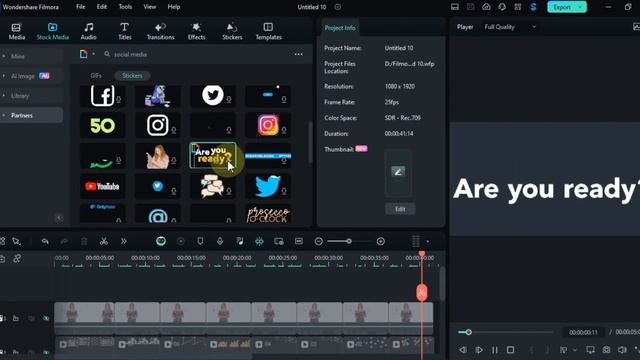Open the Help menu
The height and width of the screenshot is (360, 640).
point(173,7)
